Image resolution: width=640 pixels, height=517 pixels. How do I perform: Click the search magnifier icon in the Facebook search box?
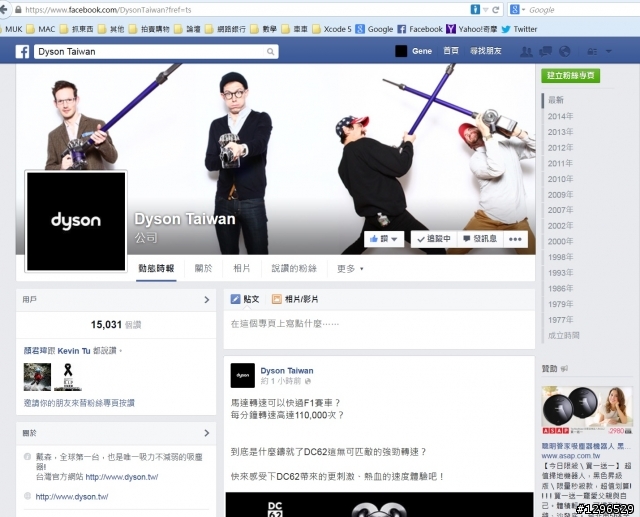point(270,51)
